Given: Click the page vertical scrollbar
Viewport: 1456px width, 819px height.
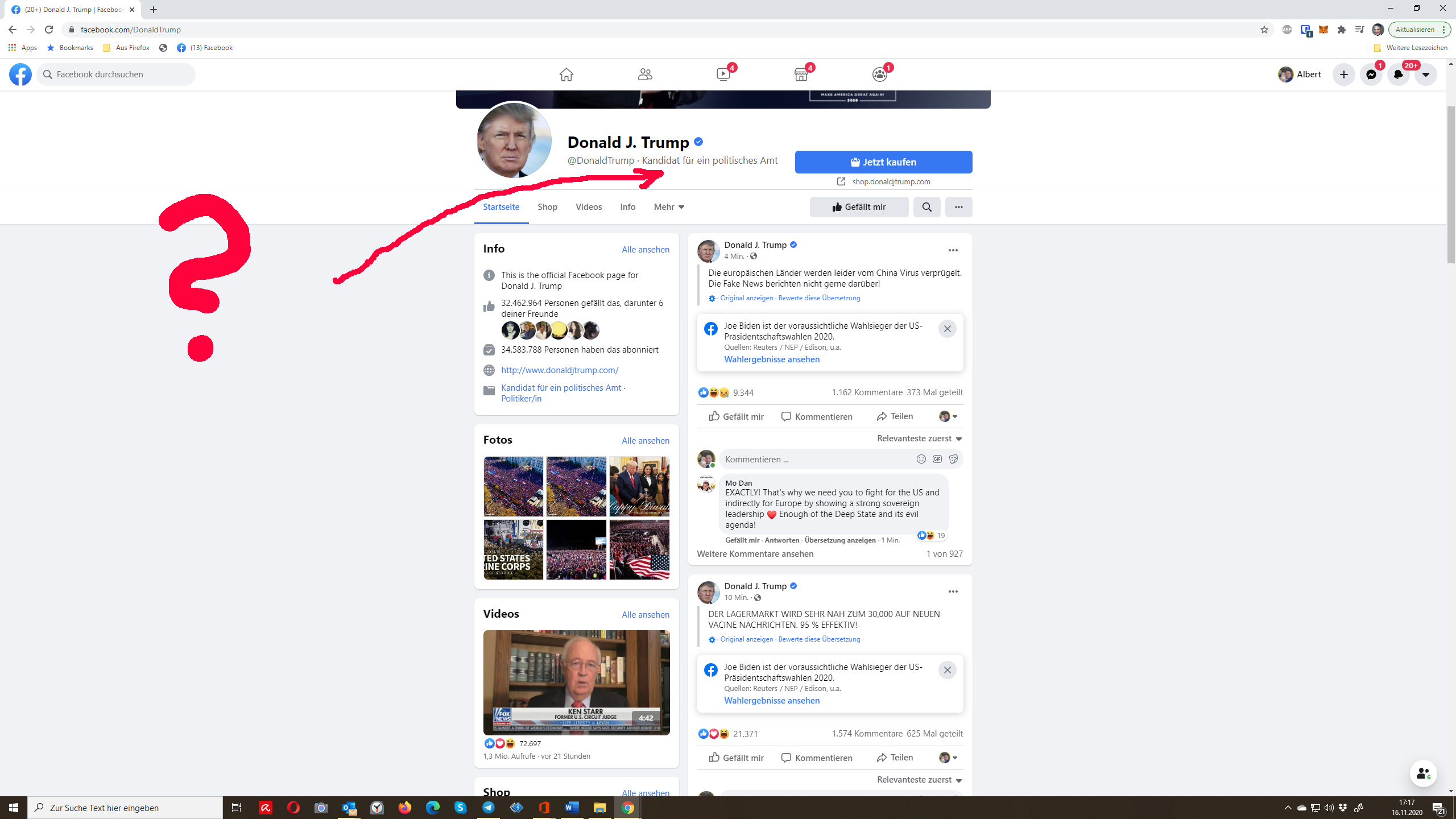Looking at the screenshot, I should 1451,185.
